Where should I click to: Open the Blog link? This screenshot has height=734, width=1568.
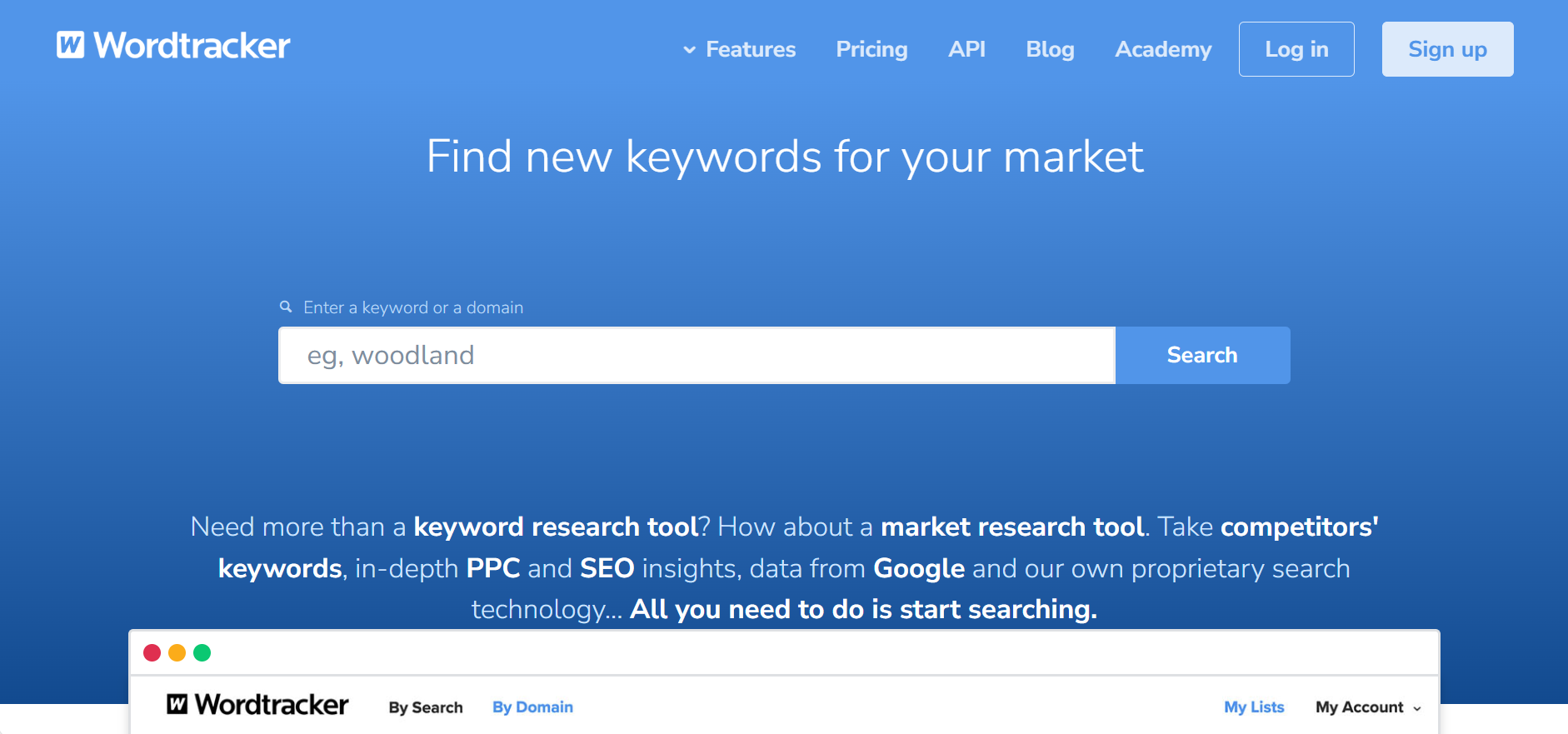click(1050, 49)
